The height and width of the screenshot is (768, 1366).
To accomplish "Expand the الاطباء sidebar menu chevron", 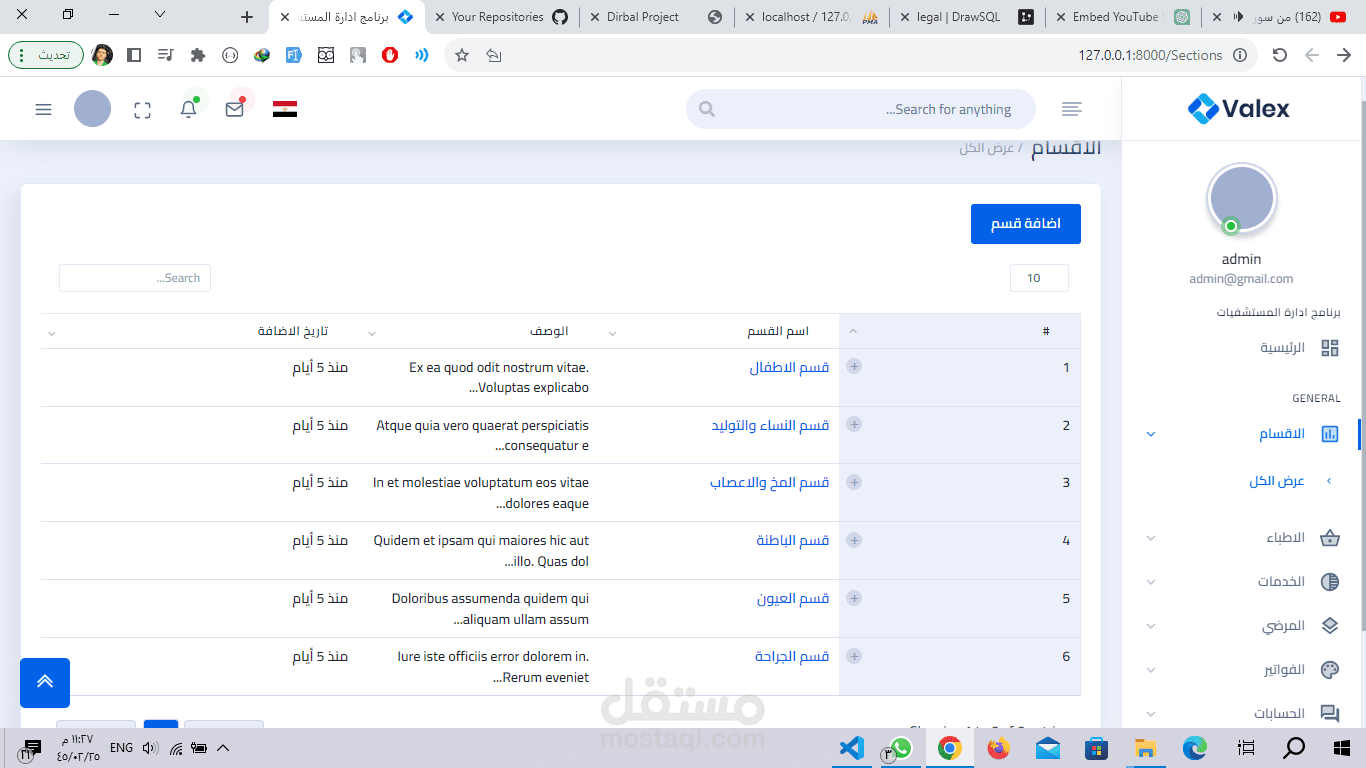I will point(1151,538).
